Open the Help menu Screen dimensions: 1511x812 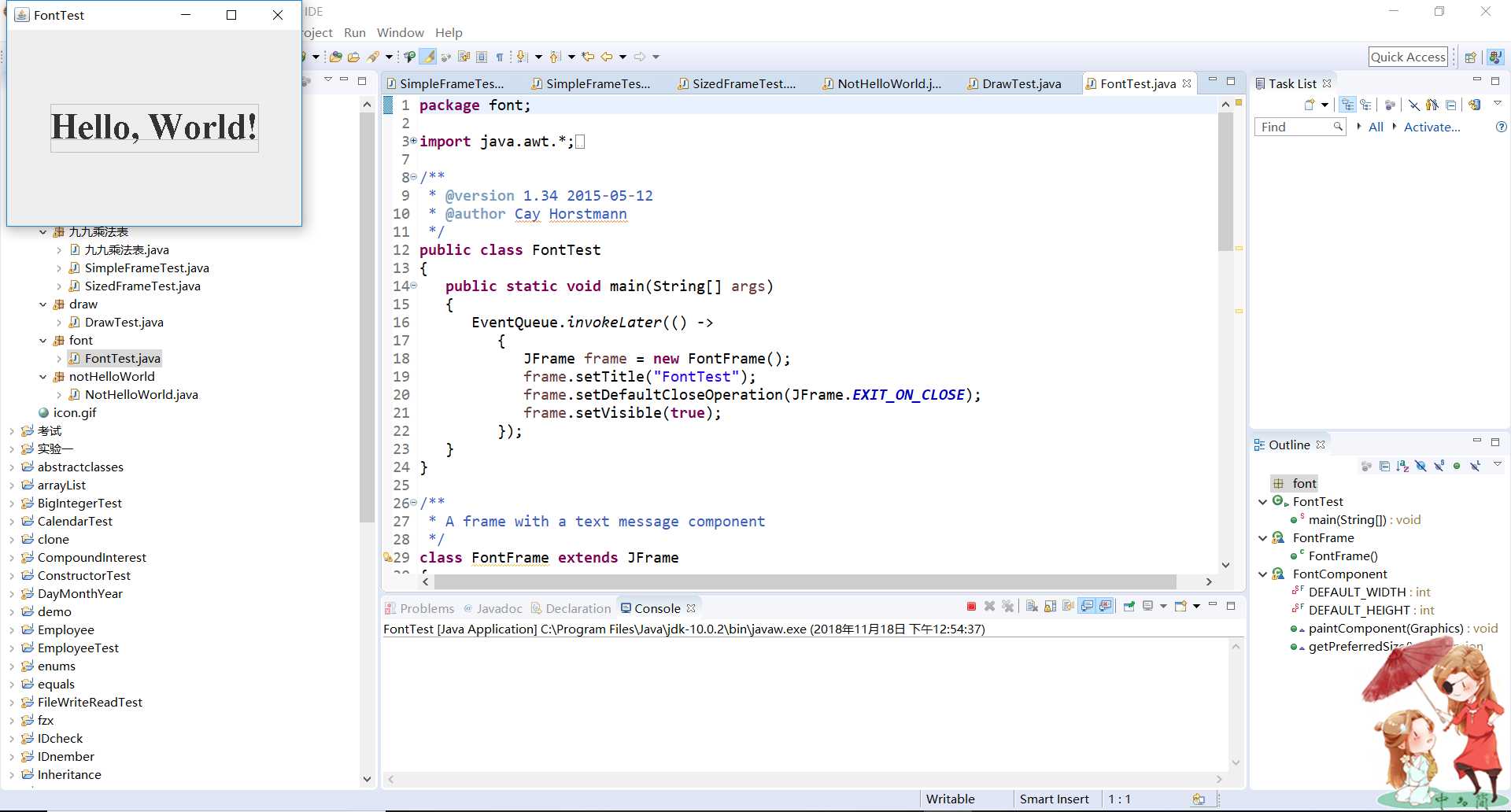(x=449, y=32)
